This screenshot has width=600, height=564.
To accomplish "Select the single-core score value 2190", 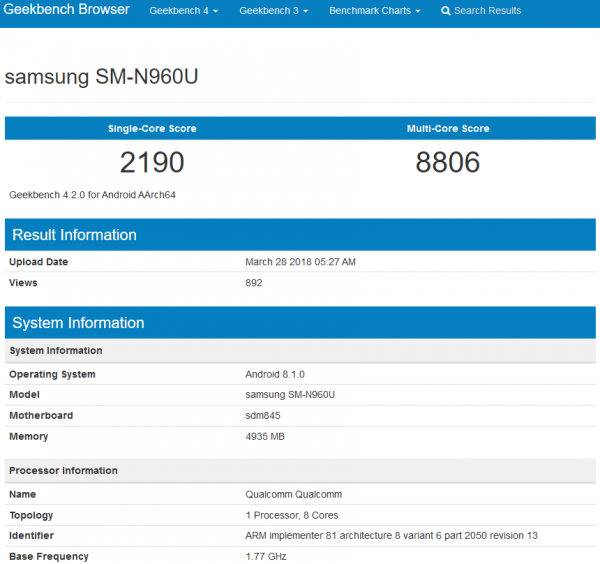I will [x=152, y=162].
